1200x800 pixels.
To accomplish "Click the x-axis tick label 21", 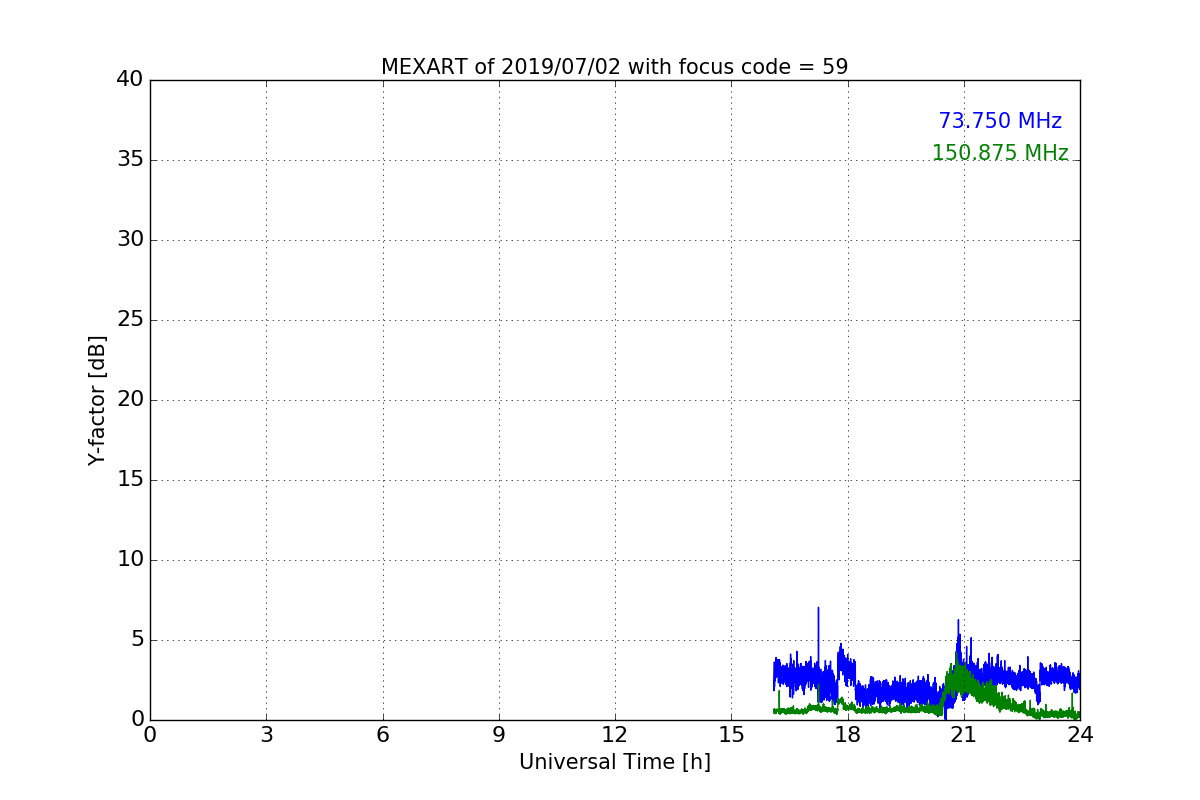I will (x=964, y=734).
